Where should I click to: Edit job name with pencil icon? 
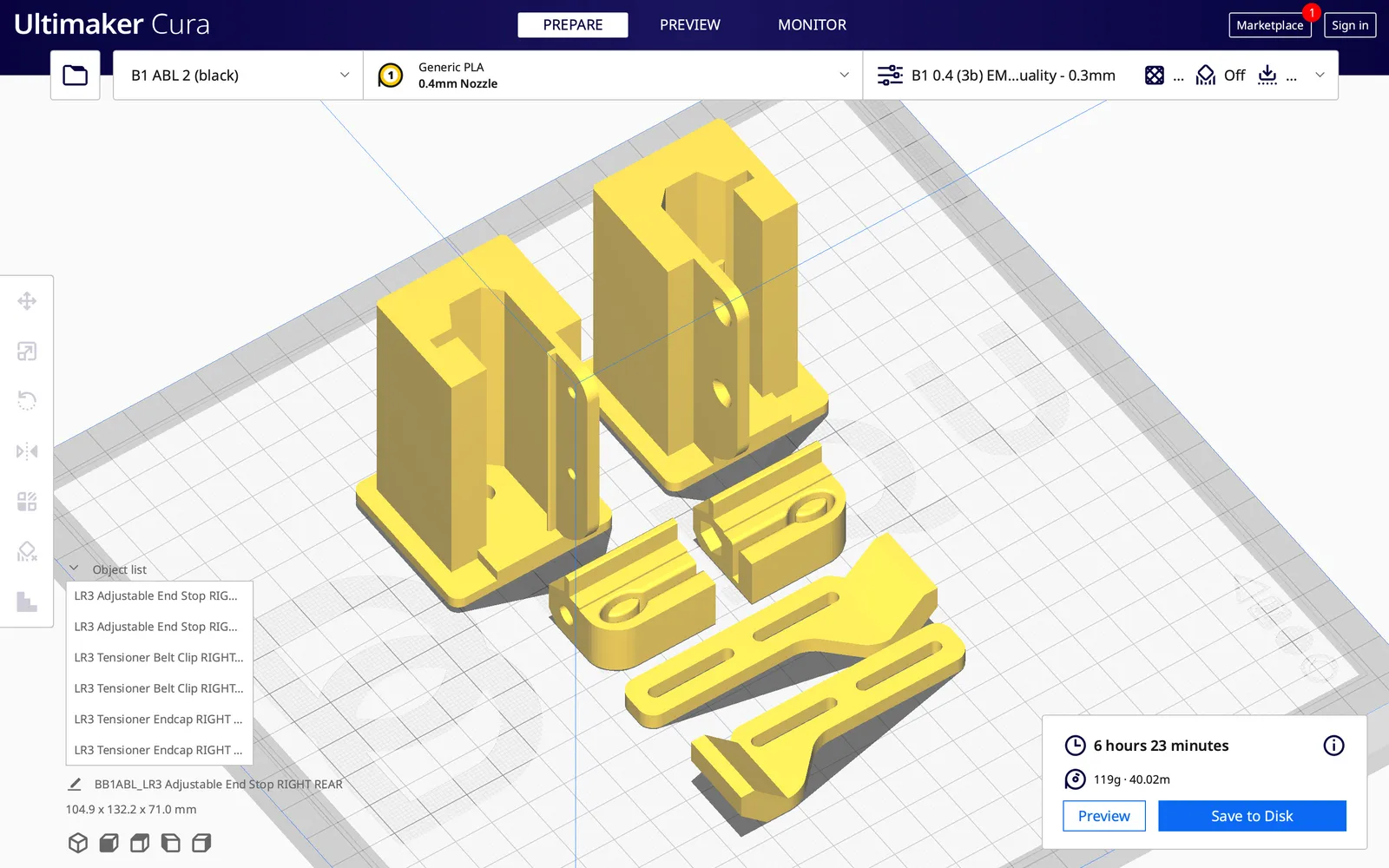[x=75, y=784]
